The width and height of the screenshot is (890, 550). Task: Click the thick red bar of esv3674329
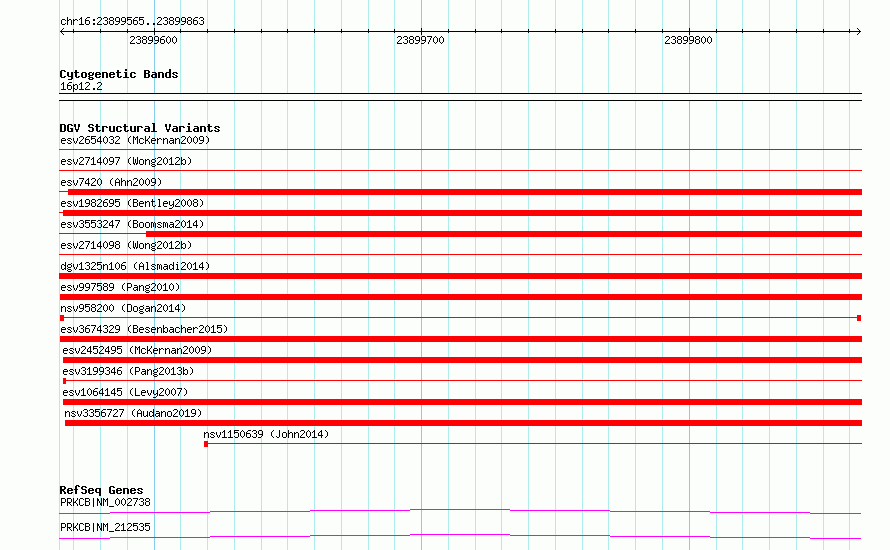click(461, 339)
